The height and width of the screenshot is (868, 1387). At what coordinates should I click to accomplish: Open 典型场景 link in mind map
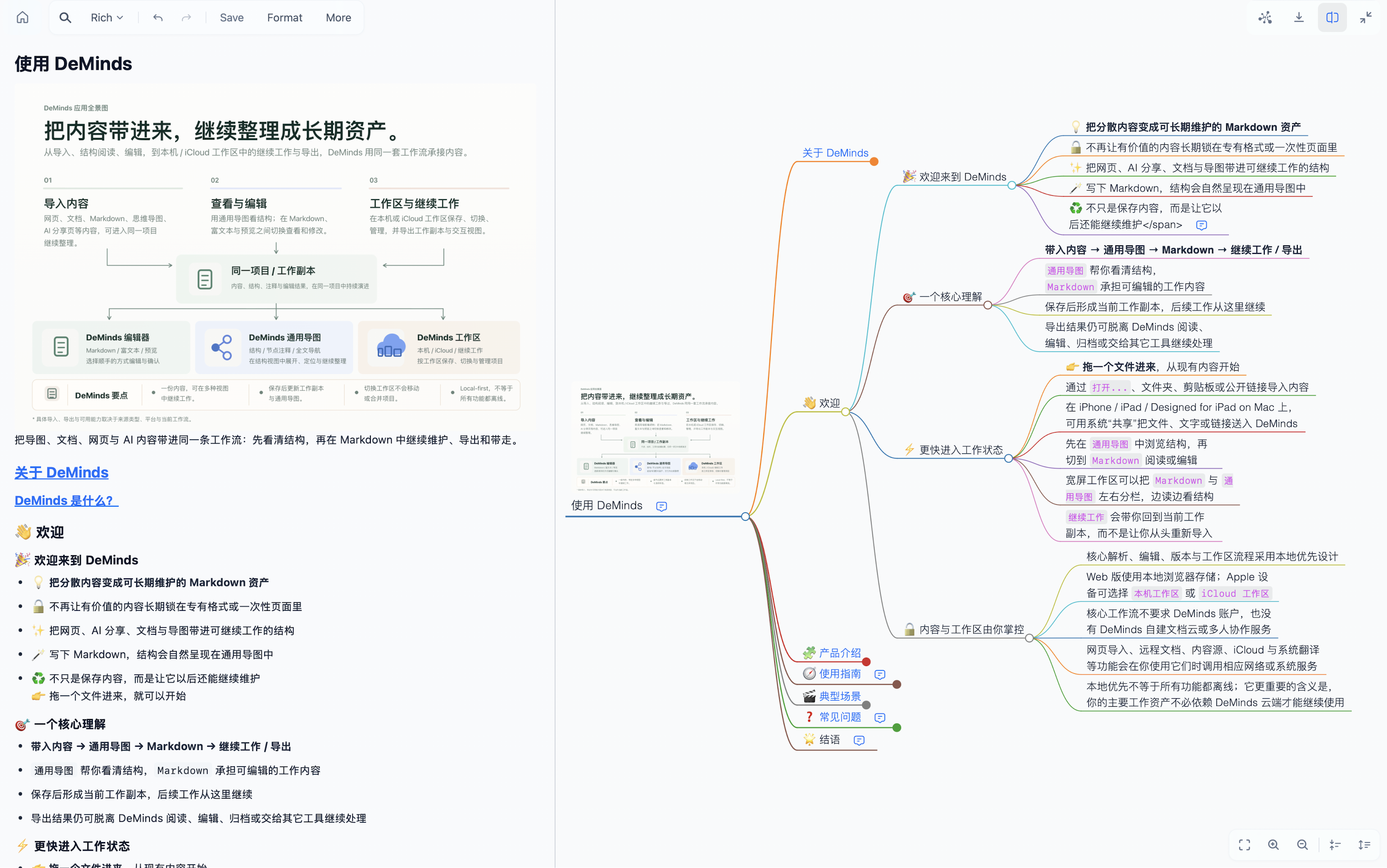coord(839,696)
